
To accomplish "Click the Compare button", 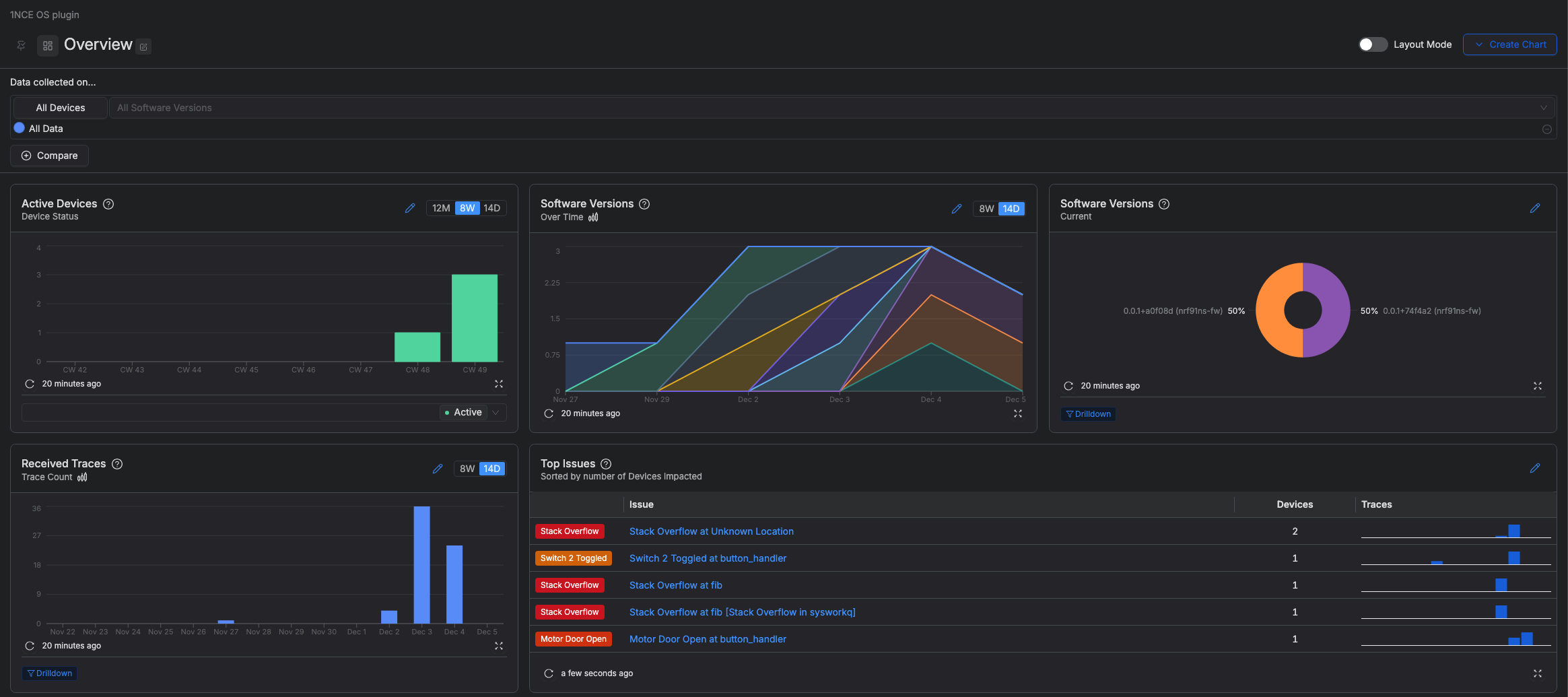I will [50, 156].
